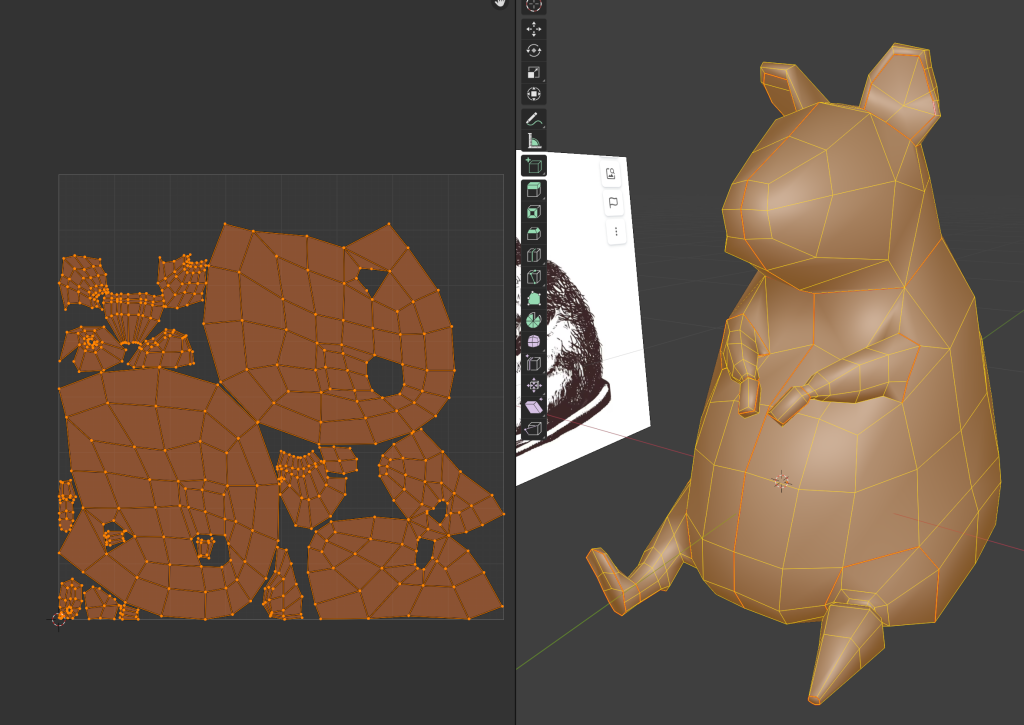Select the Spin tool

[534, 320]
